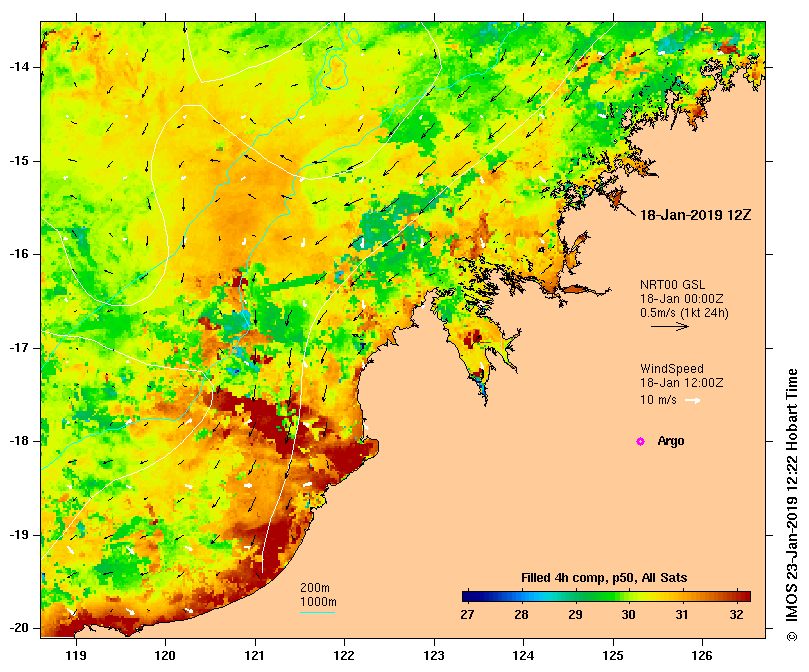Screen dimensions: 809x672
Task: Click the black 0.5m/s current reference arrow
Action: coord(670,326)
